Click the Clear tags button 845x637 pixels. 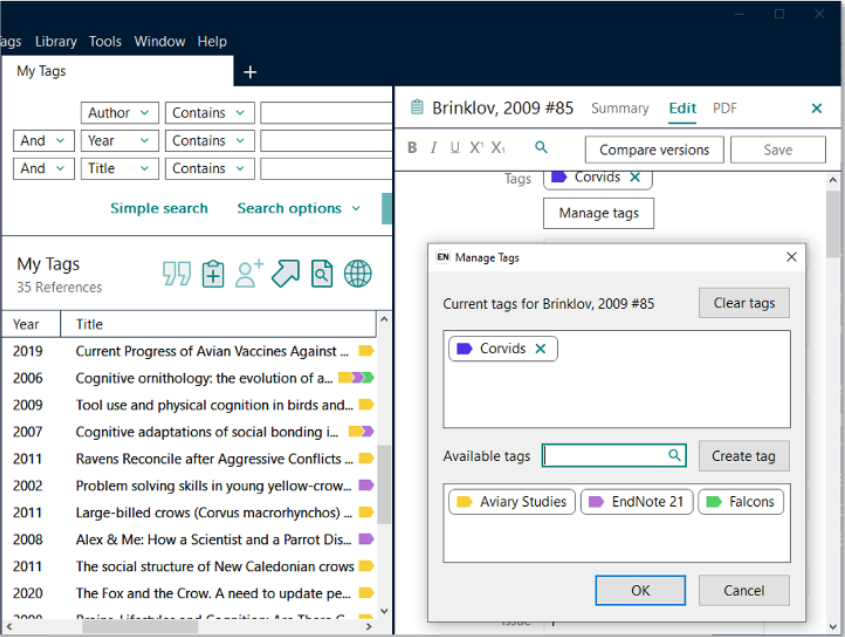click(743, 302)
